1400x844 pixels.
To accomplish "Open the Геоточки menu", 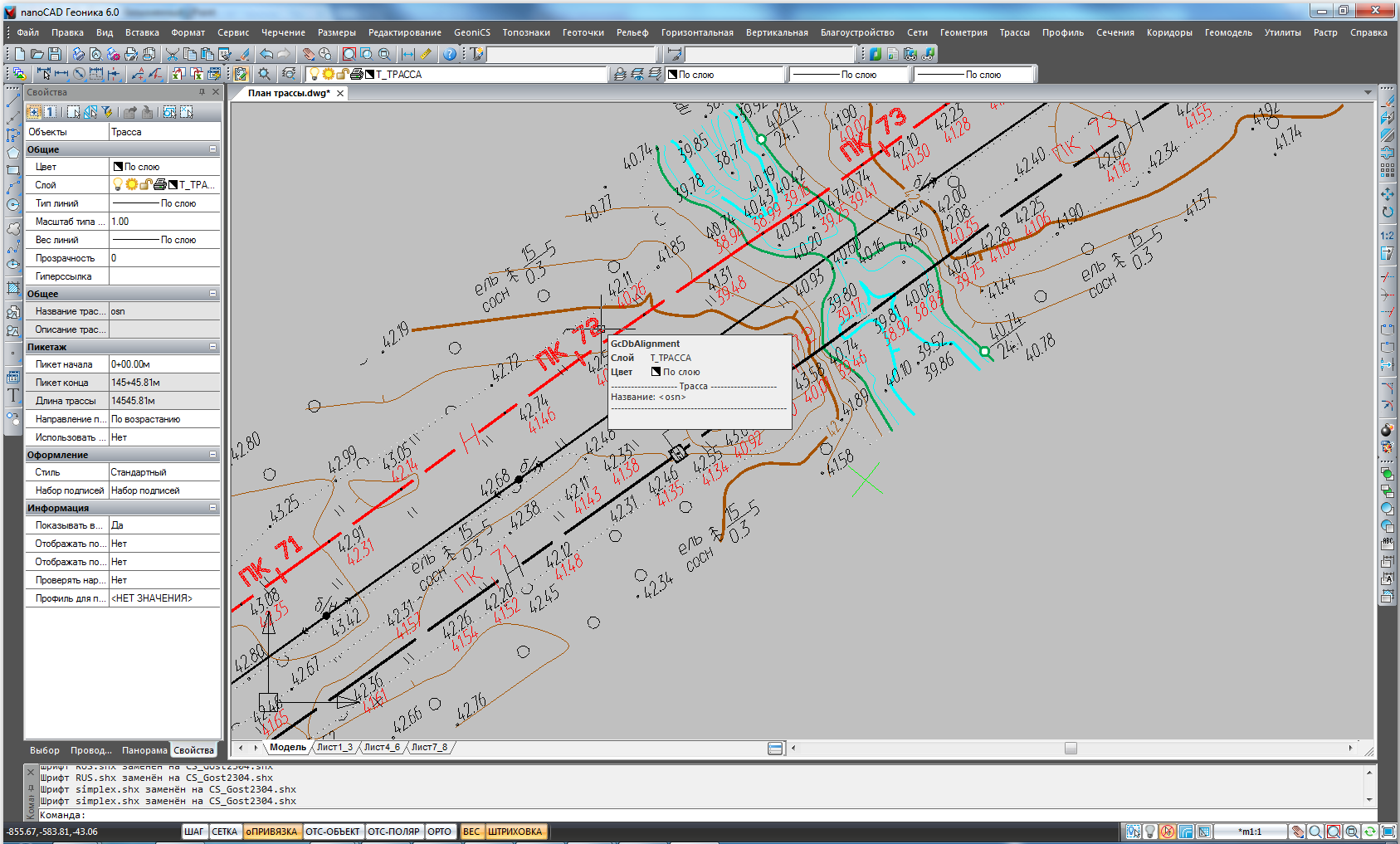I will (583, 32).
